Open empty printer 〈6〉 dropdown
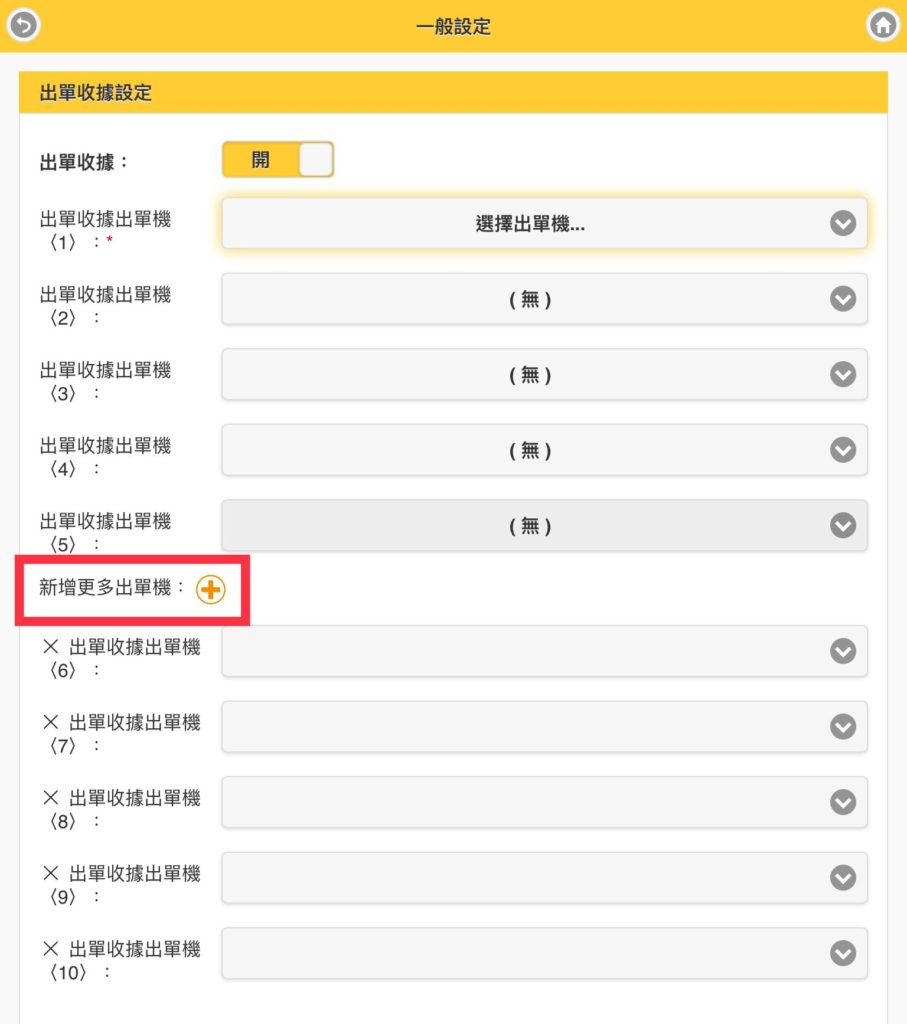Viewport: 907px width, 1024px height. click(x=545, y=651)
